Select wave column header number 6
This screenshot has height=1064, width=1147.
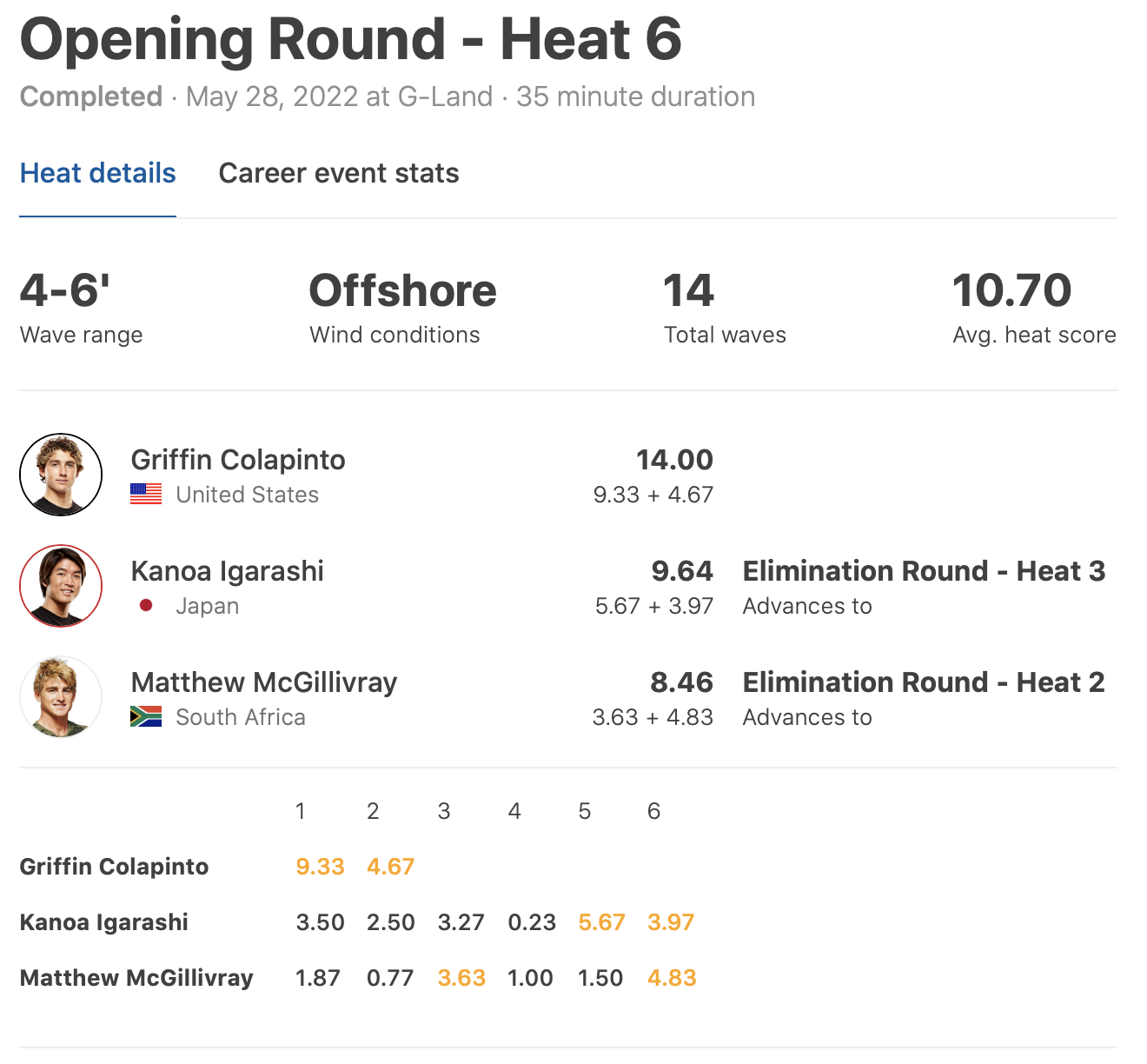pyautogui.click(x=654, y=811)
